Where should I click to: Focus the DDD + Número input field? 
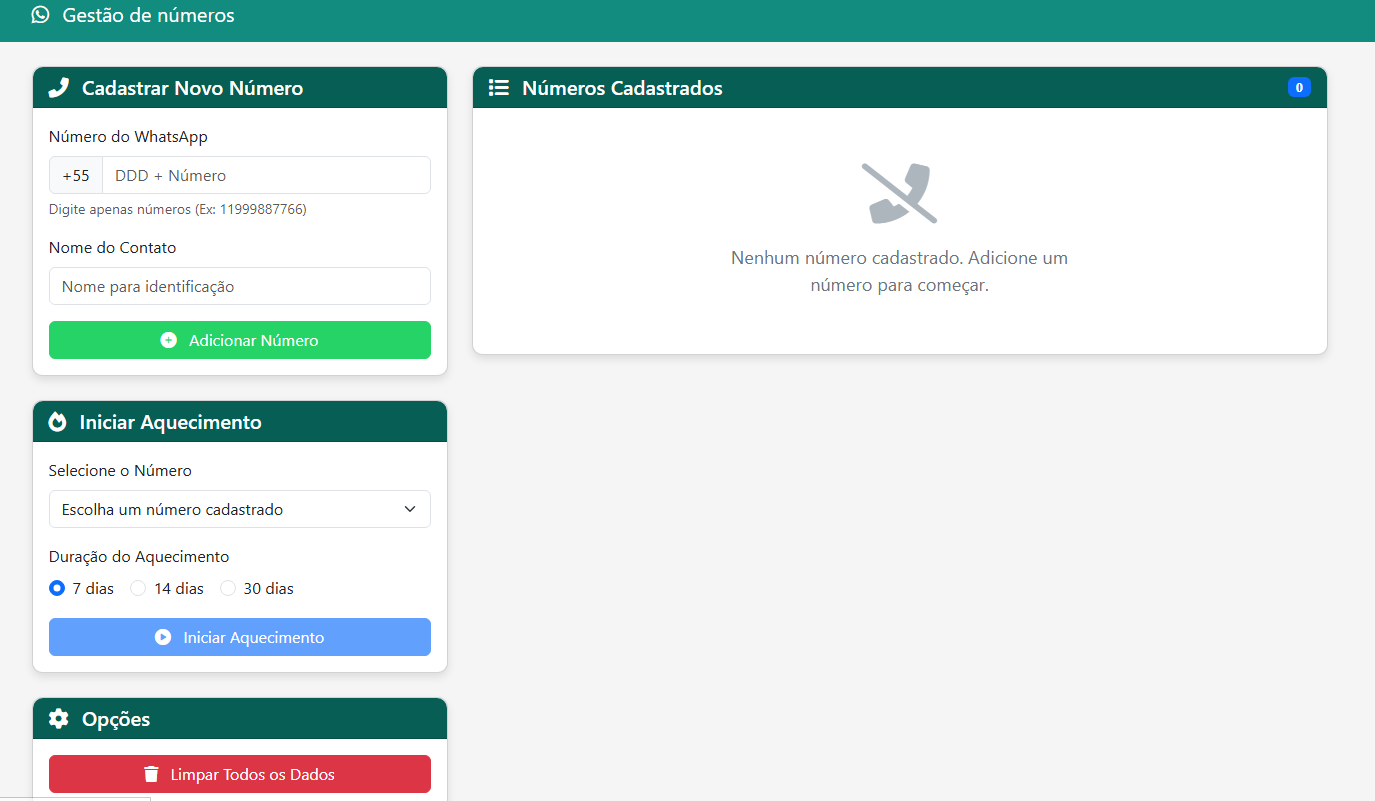coord(267,175)
